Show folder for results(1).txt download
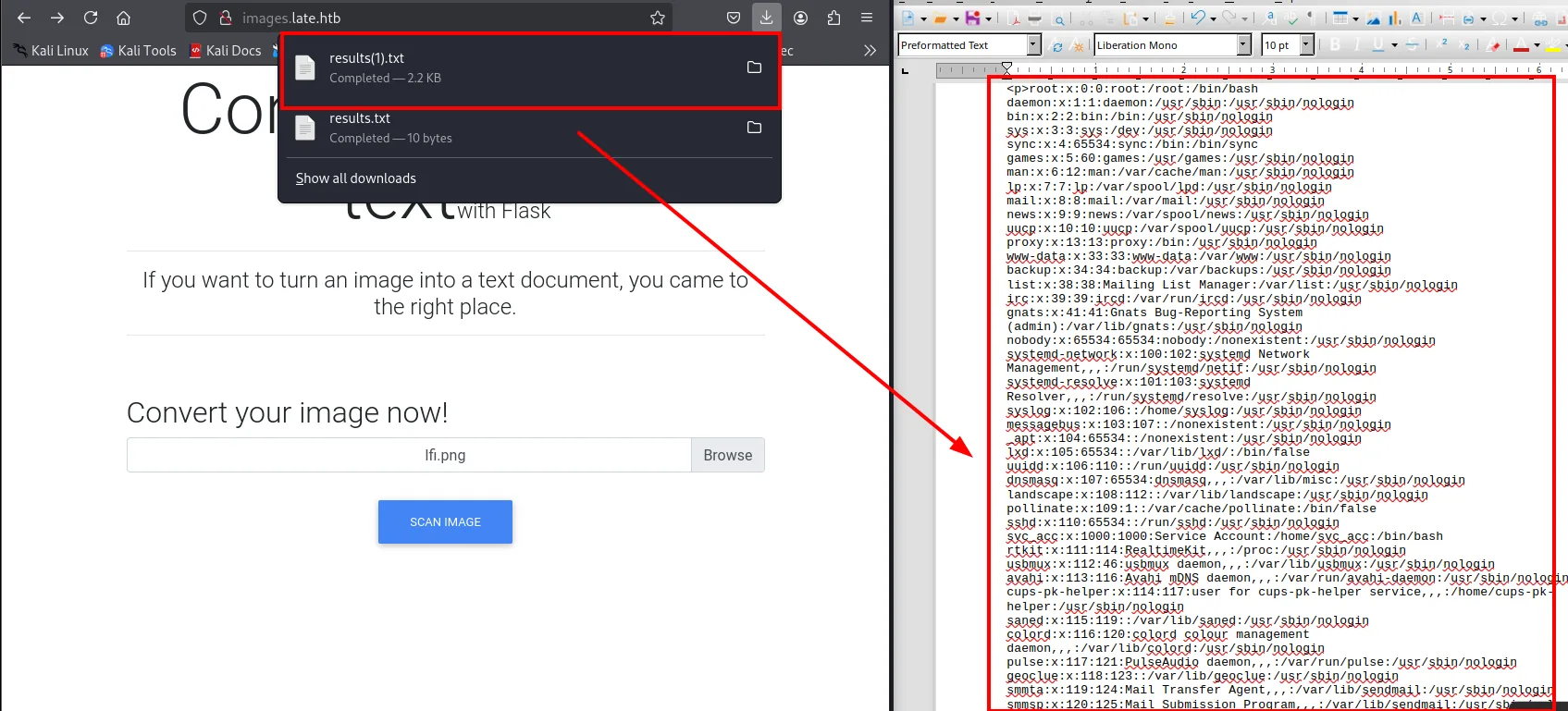This screenshot has height=711, width=1568. pyautogui.click(x=754, y=67)
